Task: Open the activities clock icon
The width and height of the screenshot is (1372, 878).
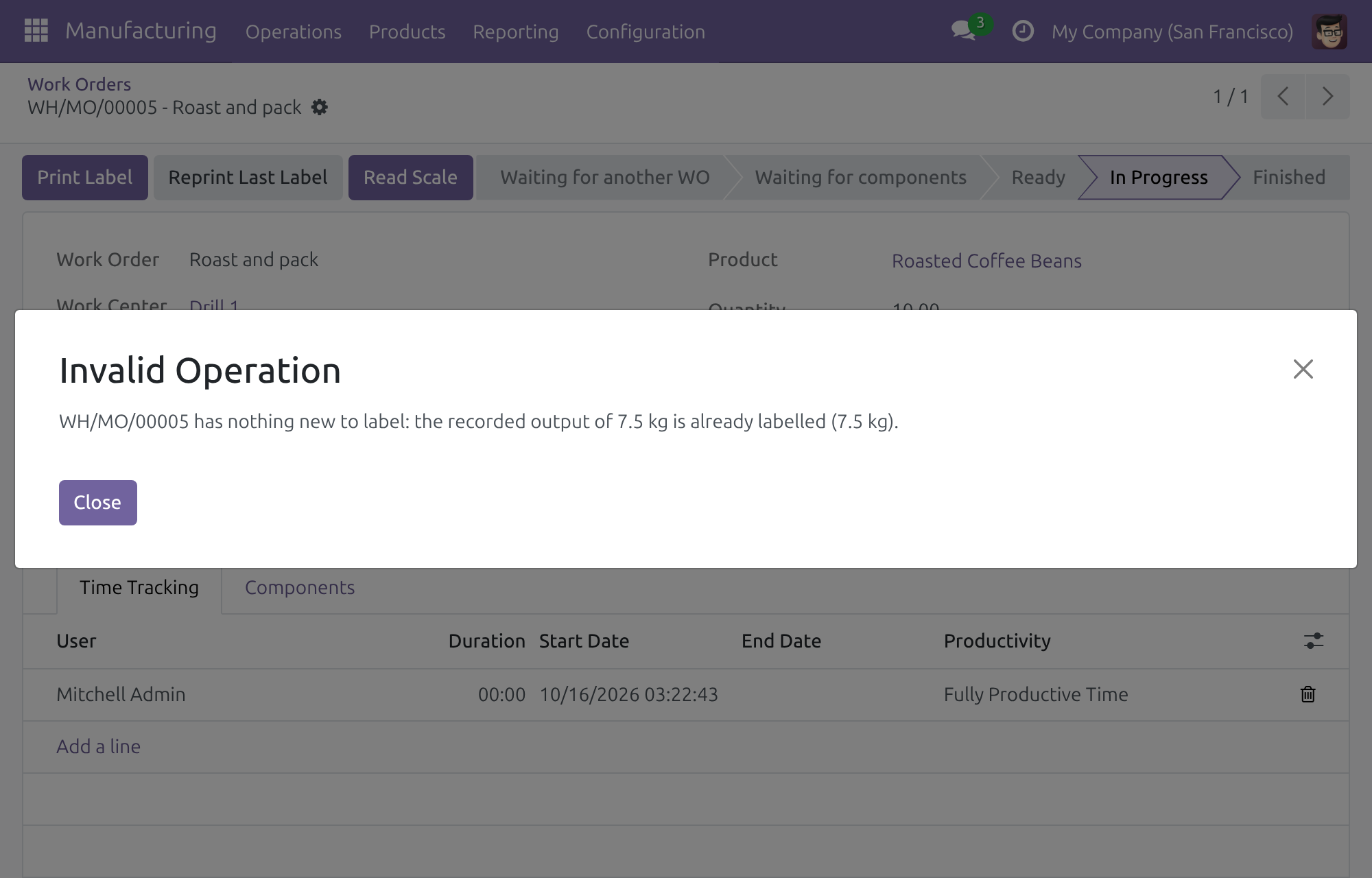Action: click(x=1023, y=31)
